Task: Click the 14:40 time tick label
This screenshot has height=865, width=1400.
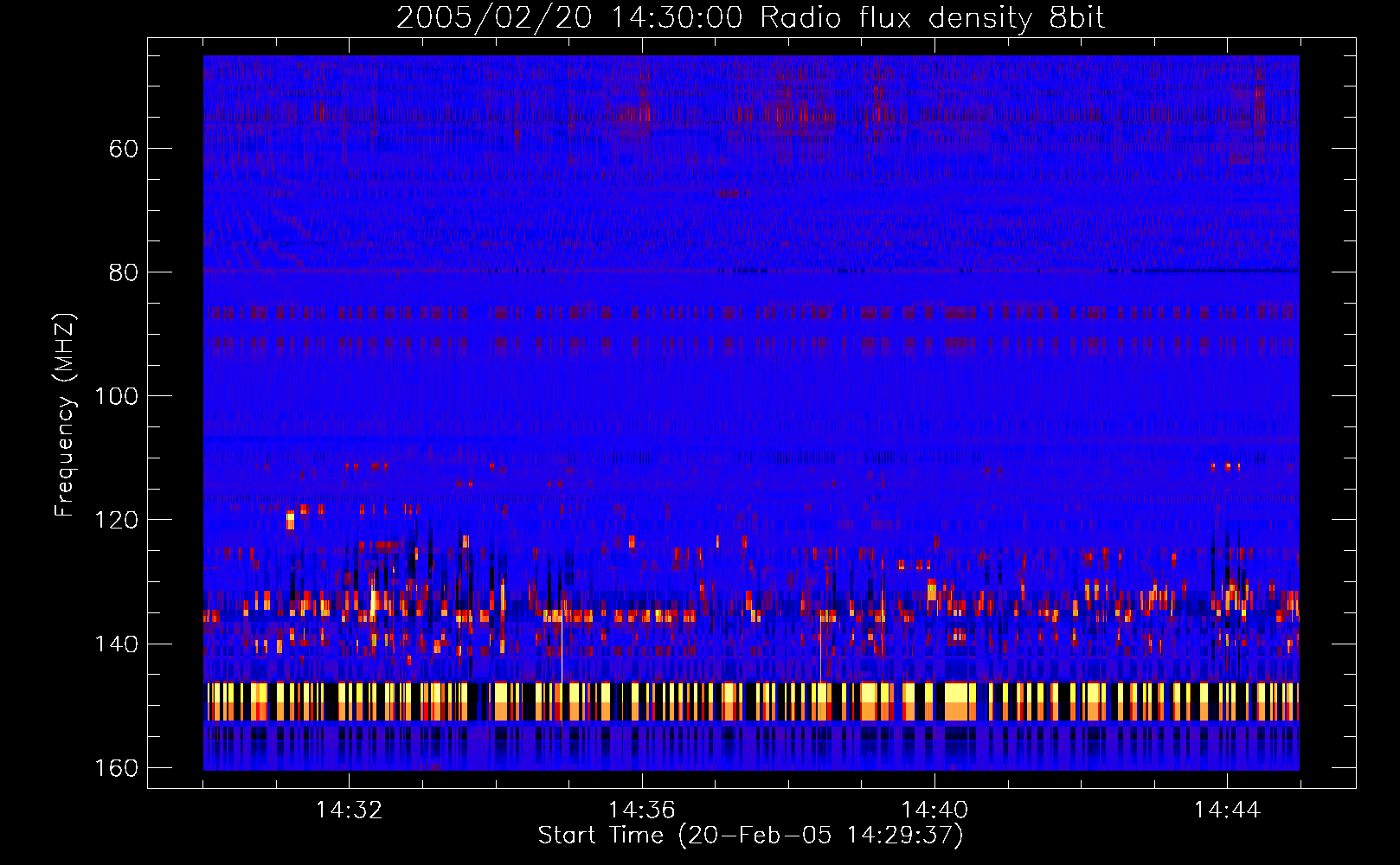Action: (x=934, y=811)
